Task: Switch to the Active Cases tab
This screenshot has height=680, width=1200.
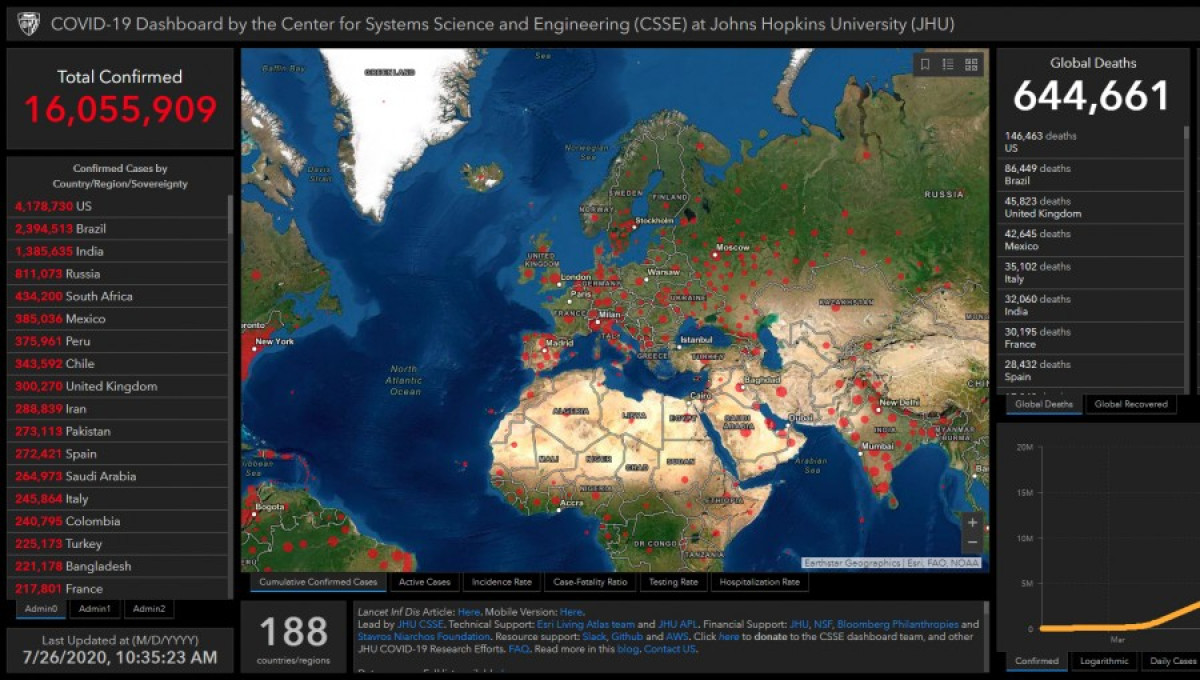Action: point(424,582)
